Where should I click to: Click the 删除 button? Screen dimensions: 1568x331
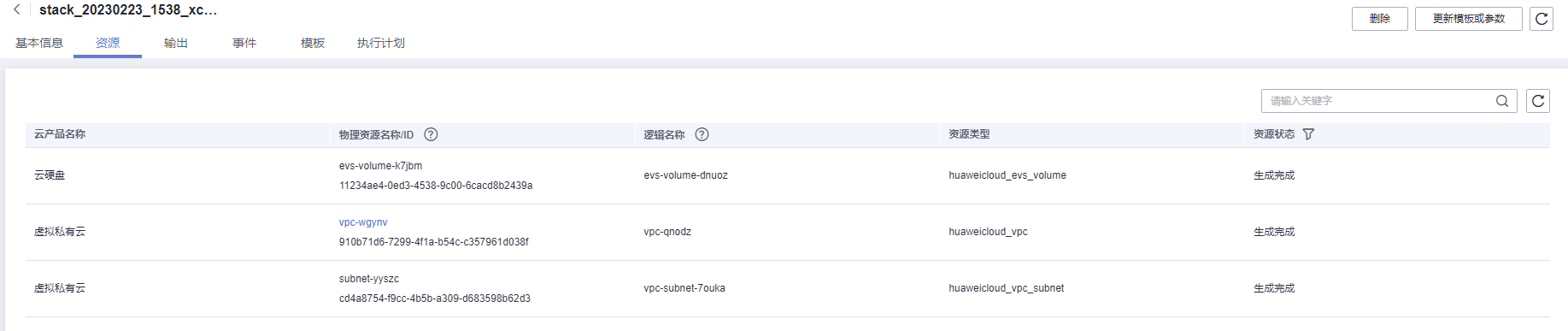coord(1380,19)
